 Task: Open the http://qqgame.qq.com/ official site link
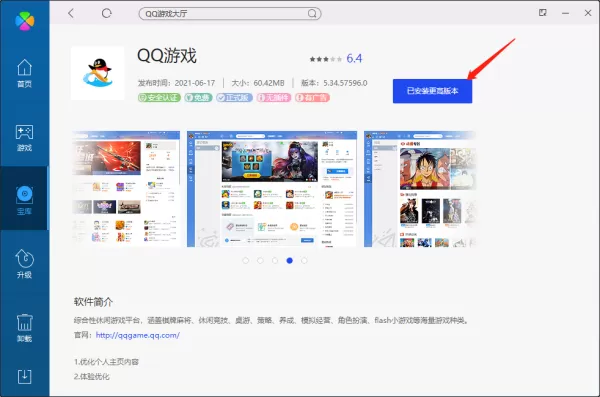[x=138, y=335]
